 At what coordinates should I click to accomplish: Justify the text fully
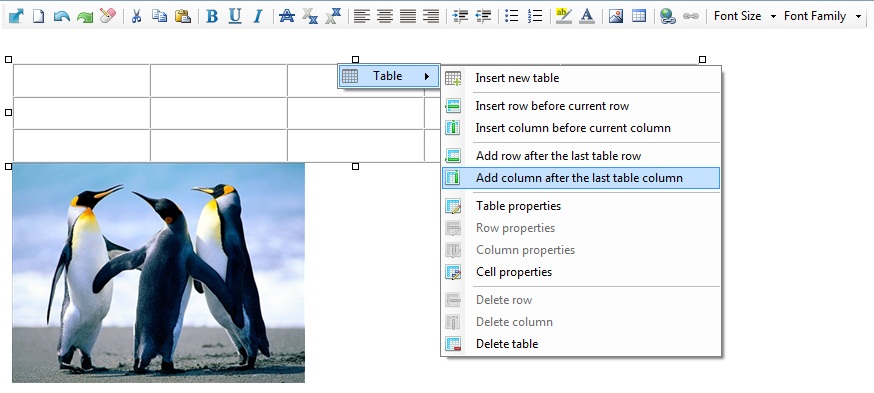tap(408, 16)
